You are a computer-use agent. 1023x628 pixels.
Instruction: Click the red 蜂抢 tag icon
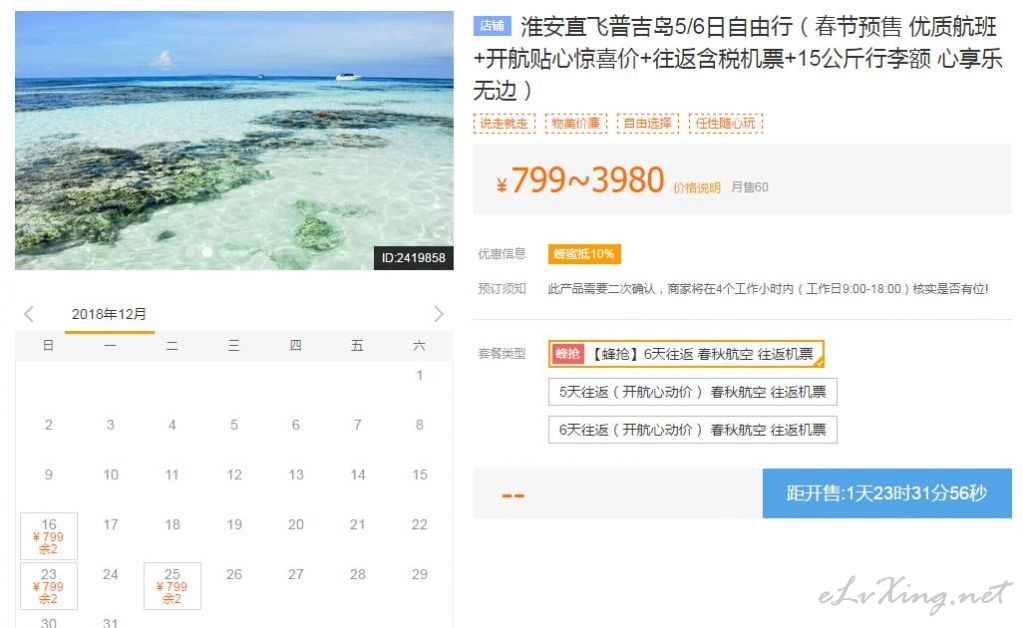[568, 353]
